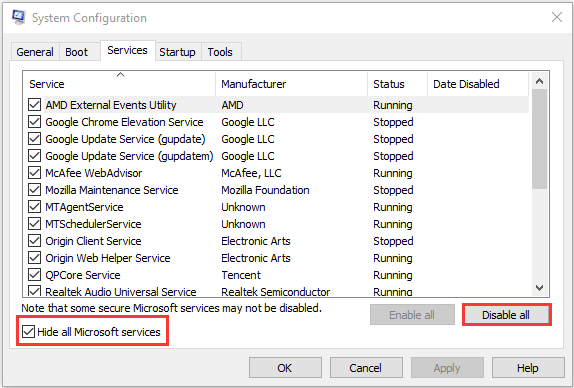Screen dimensions: 574x388
Task: Click the Tencent manufacturer cell
Action: (241, 275)
